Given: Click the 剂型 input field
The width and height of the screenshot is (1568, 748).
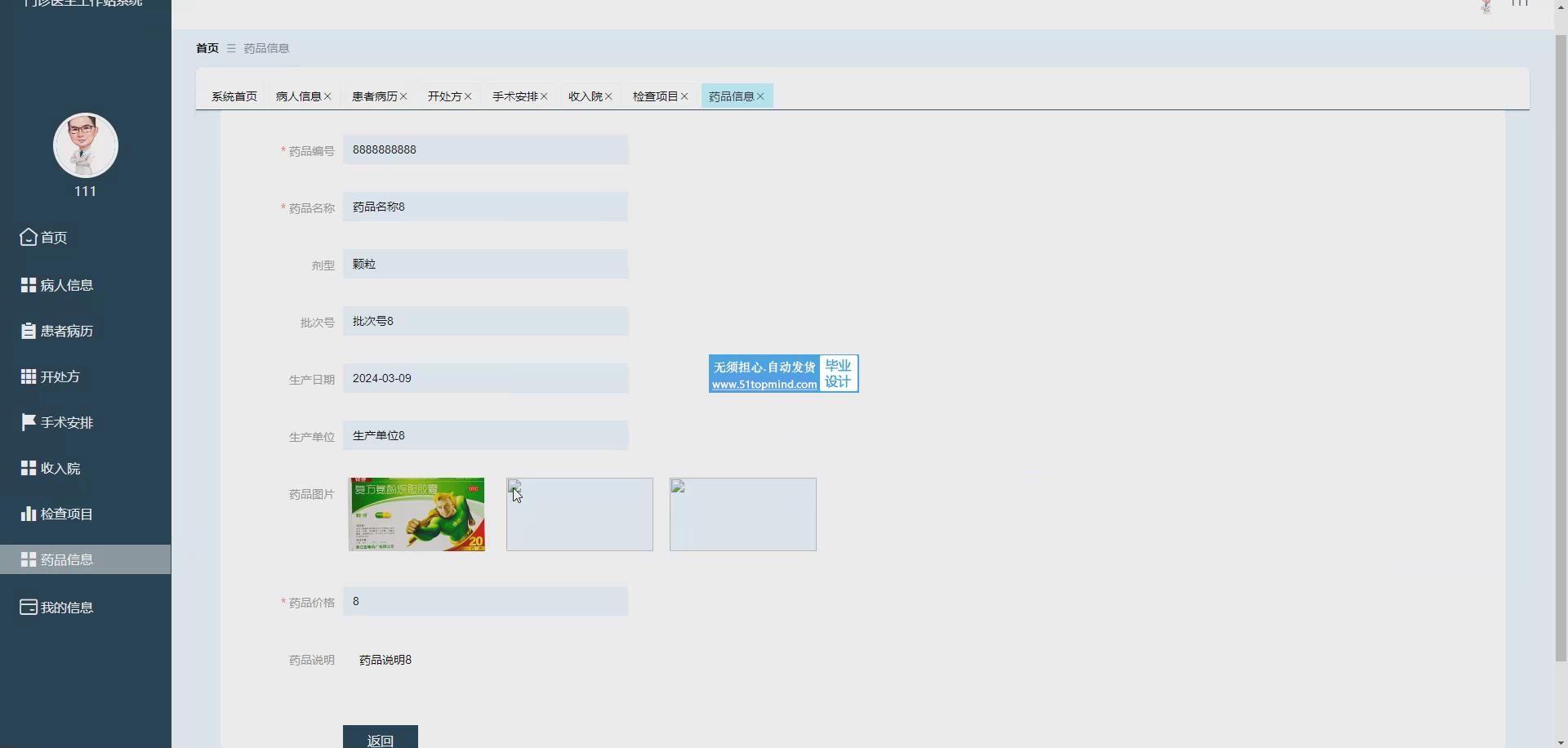Looking at the screenshot, I should 486,264.
